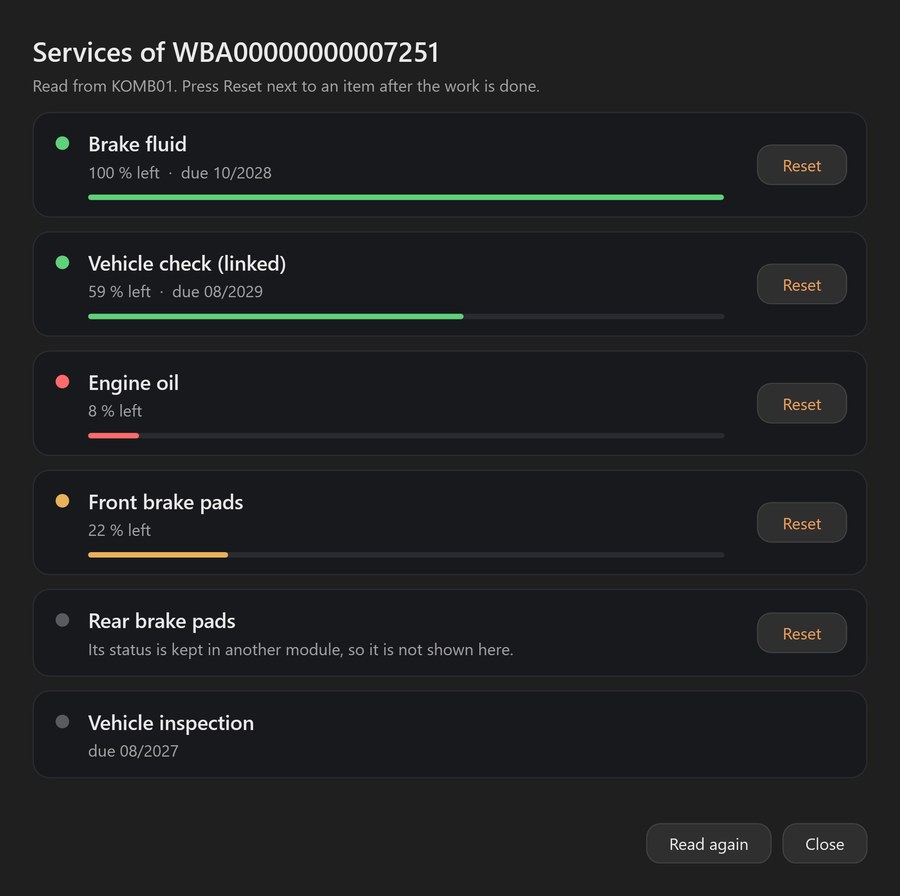This screenshot has width=900, height=896.
Task: Click the gray status dot for Vehicle inspection
Action: [63, 722]
